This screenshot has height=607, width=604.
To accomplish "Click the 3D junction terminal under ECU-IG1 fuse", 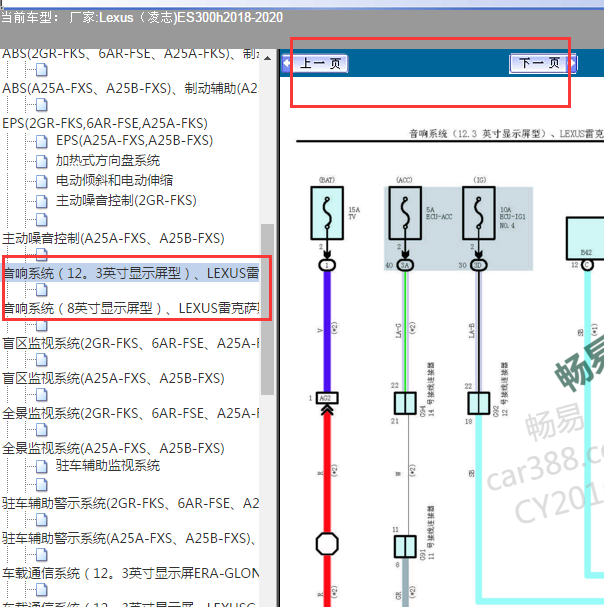I will (x=479, y=265).
